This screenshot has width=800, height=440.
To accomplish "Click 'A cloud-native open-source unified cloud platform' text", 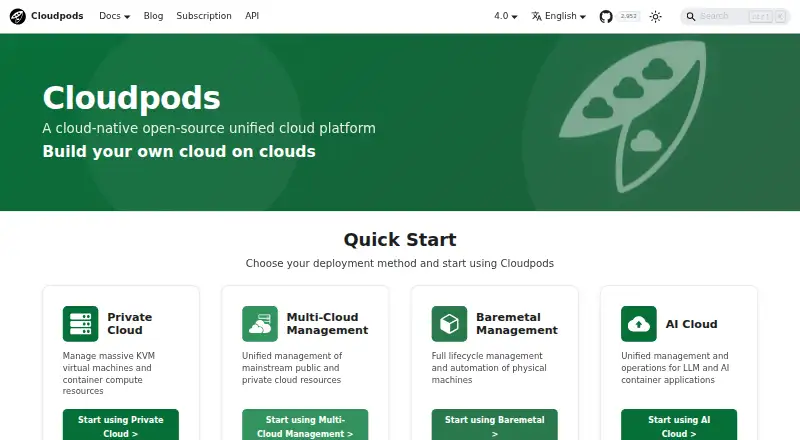I will 209,128.
